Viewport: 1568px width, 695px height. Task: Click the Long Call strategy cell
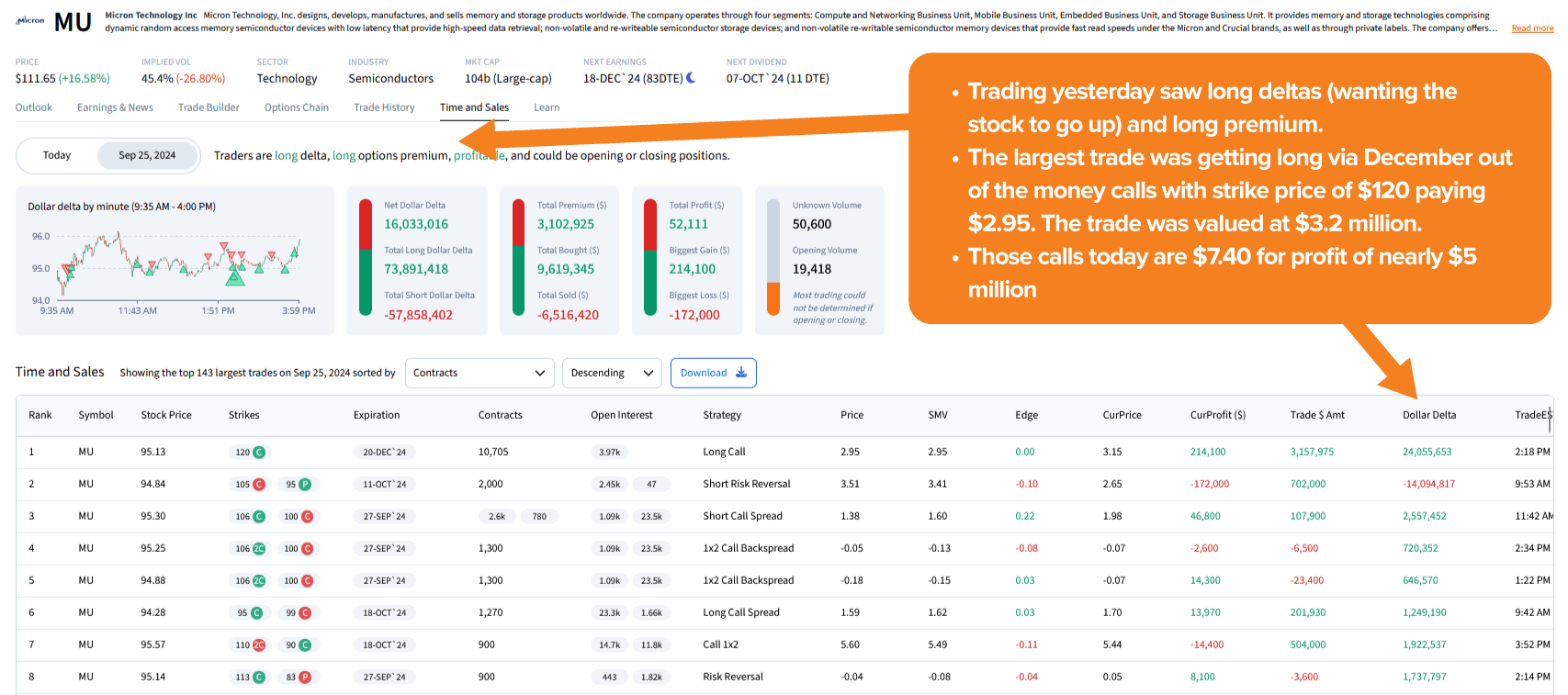[x=725, y=452]
